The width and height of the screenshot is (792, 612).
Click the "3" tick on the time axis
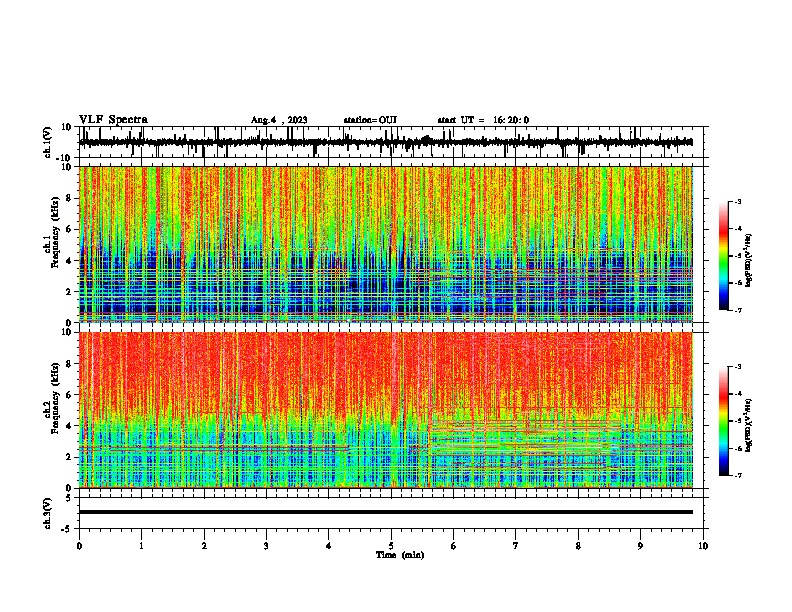(266, 546)
